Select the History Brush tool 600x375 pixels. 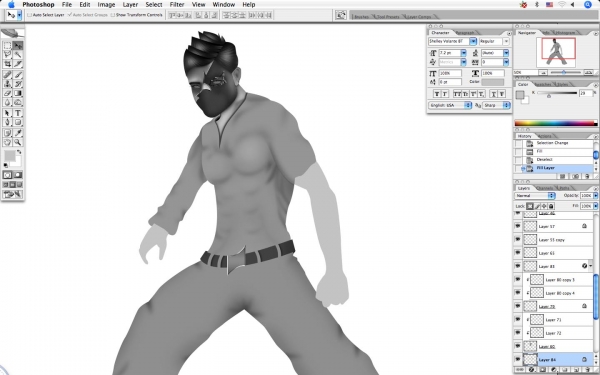[18, 84]
